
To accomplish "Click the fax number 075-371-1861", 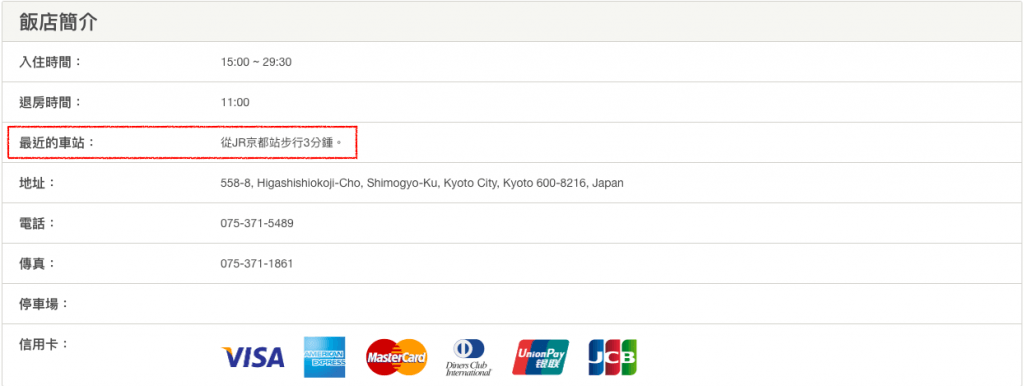I will click(257, 264).
